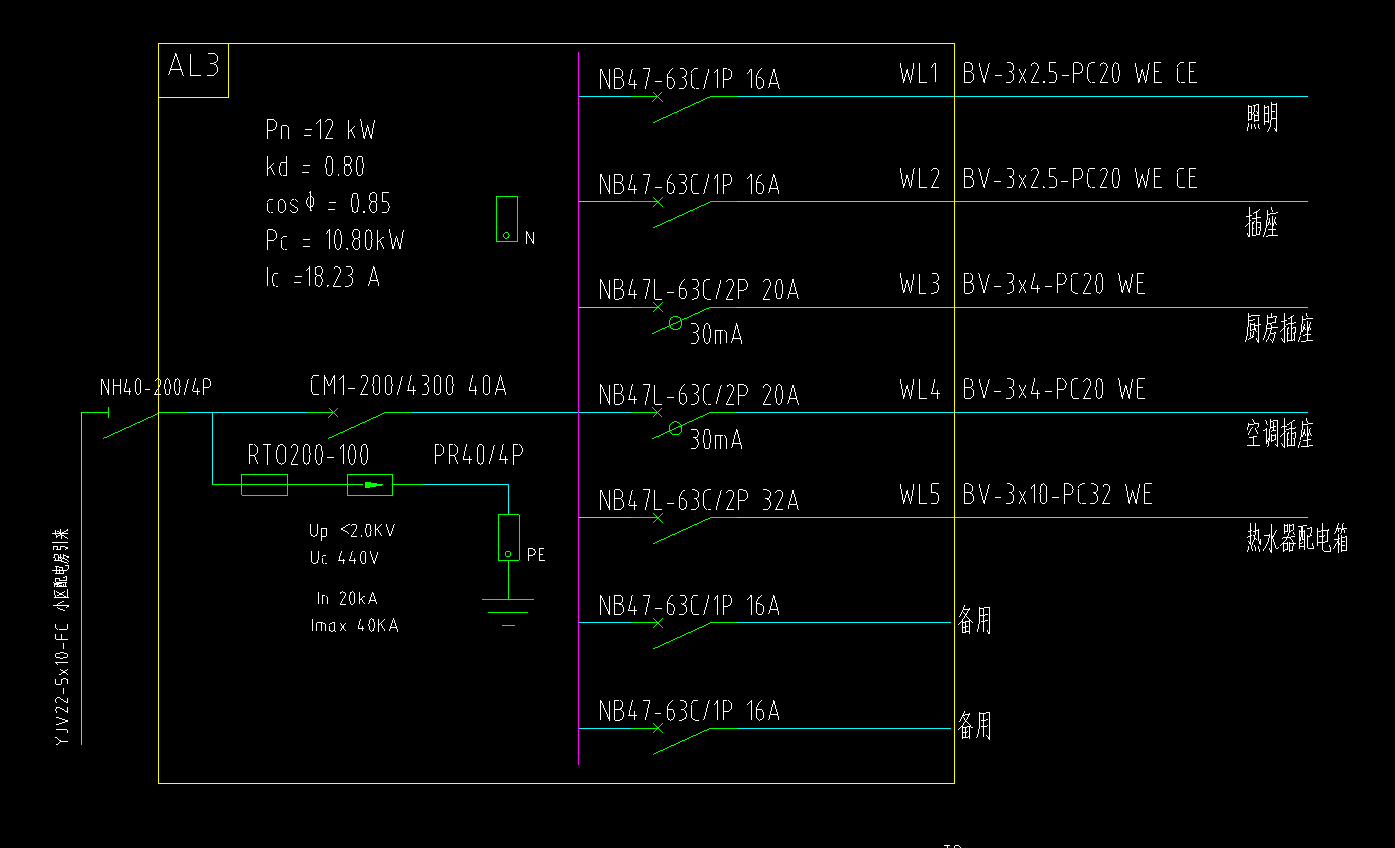Select the WL2 row NB47-63C/1P 16A label
This screenshot has width=1395, height=848.
click(689, 185)
